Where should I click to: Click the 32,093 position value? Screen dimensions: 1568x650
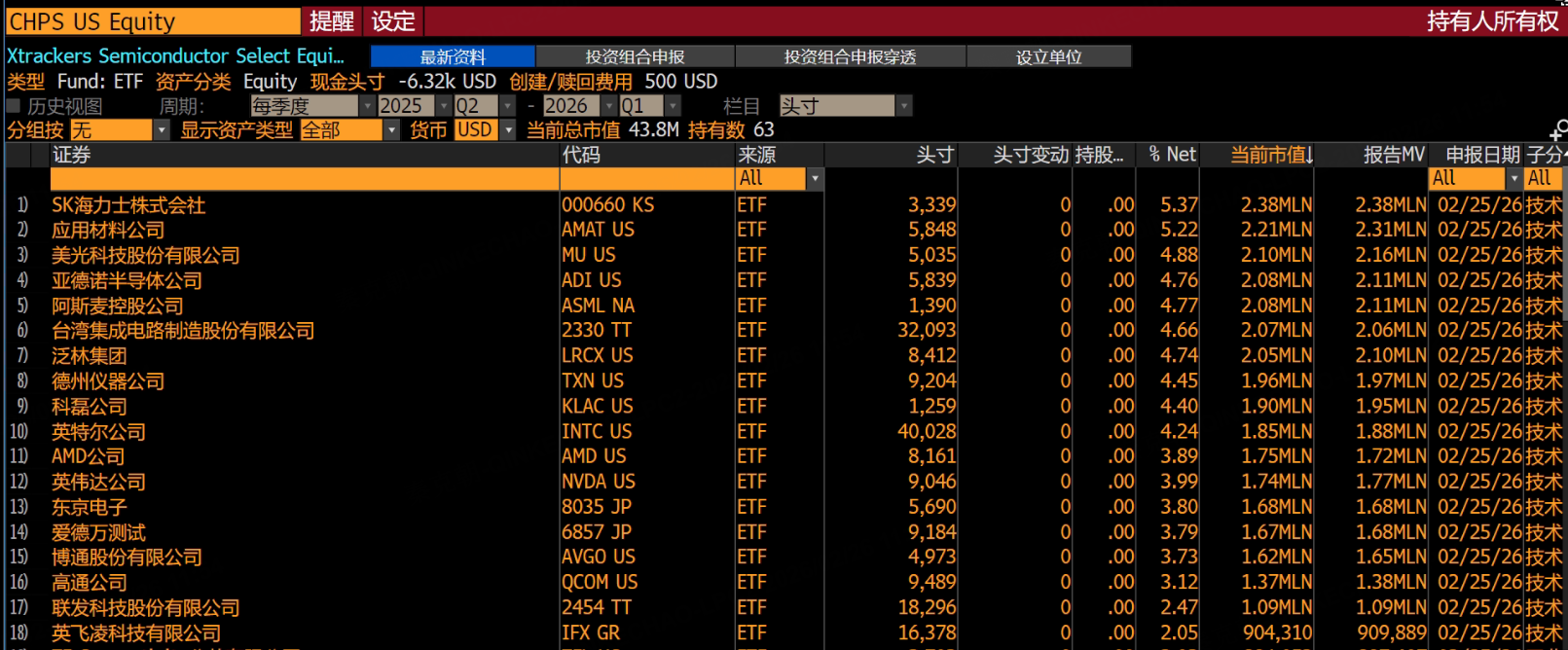pyautogui.click(x=927, y=331)
